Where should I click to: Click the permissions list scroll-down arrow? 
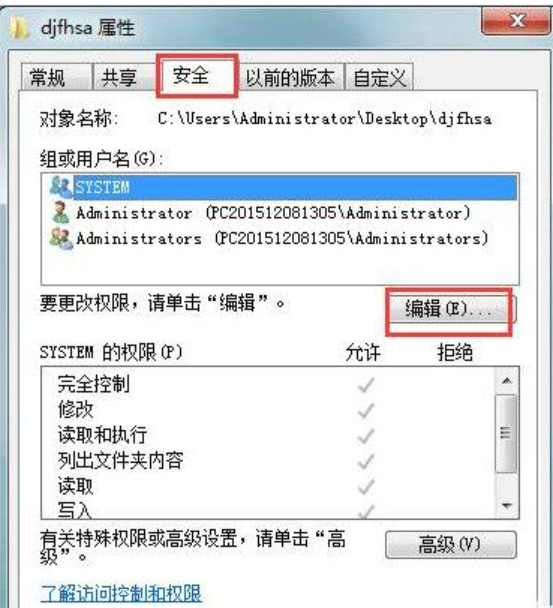[506, 505]
